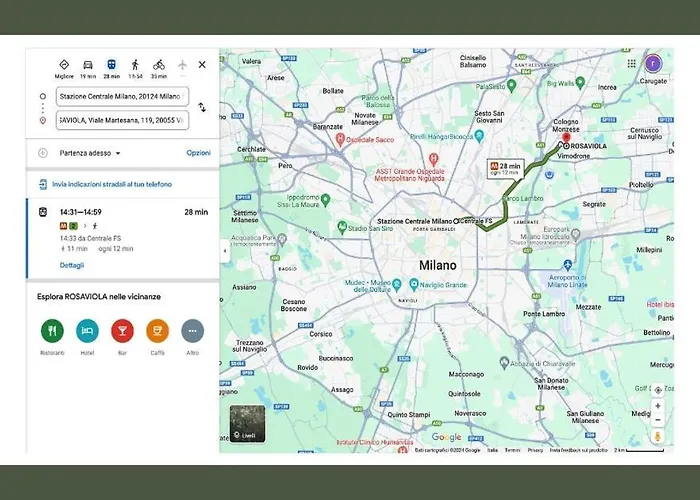Click the 28 min route callout on map

505,169
